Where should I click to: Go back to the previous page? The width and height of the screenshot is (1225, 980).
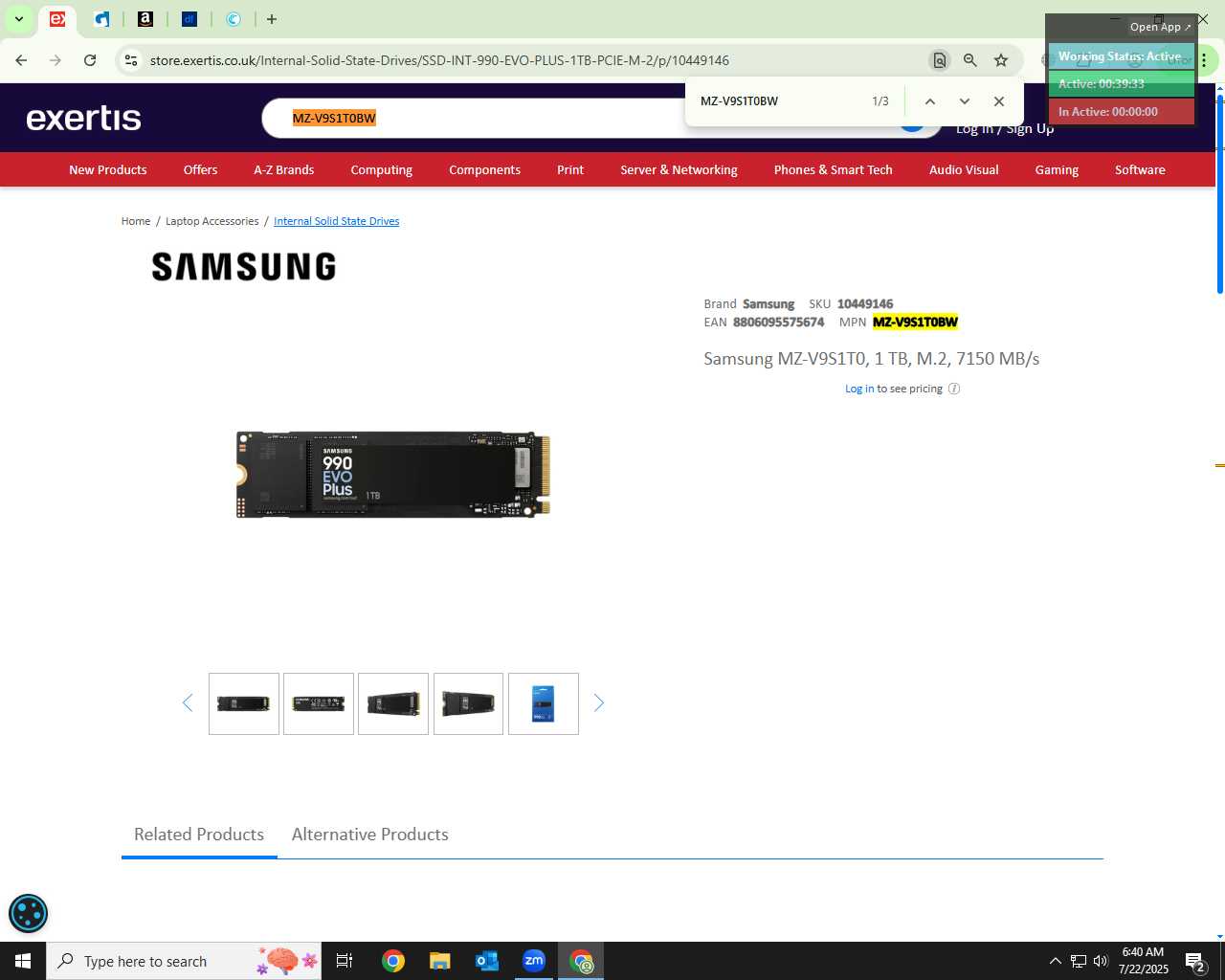(x=21, y=60)
